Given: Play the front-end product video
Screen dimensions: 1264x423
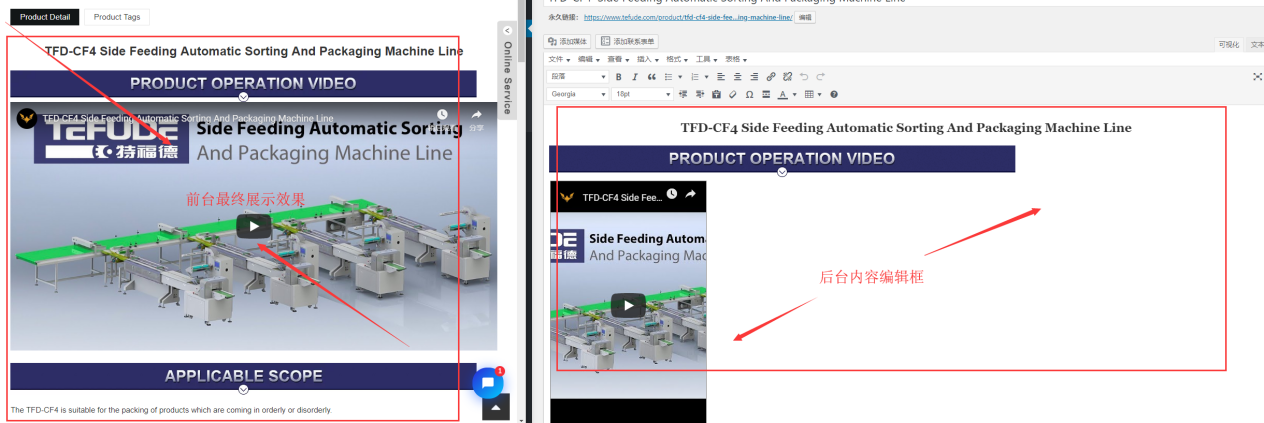Looking at the screenshot, I should (254, 226).
